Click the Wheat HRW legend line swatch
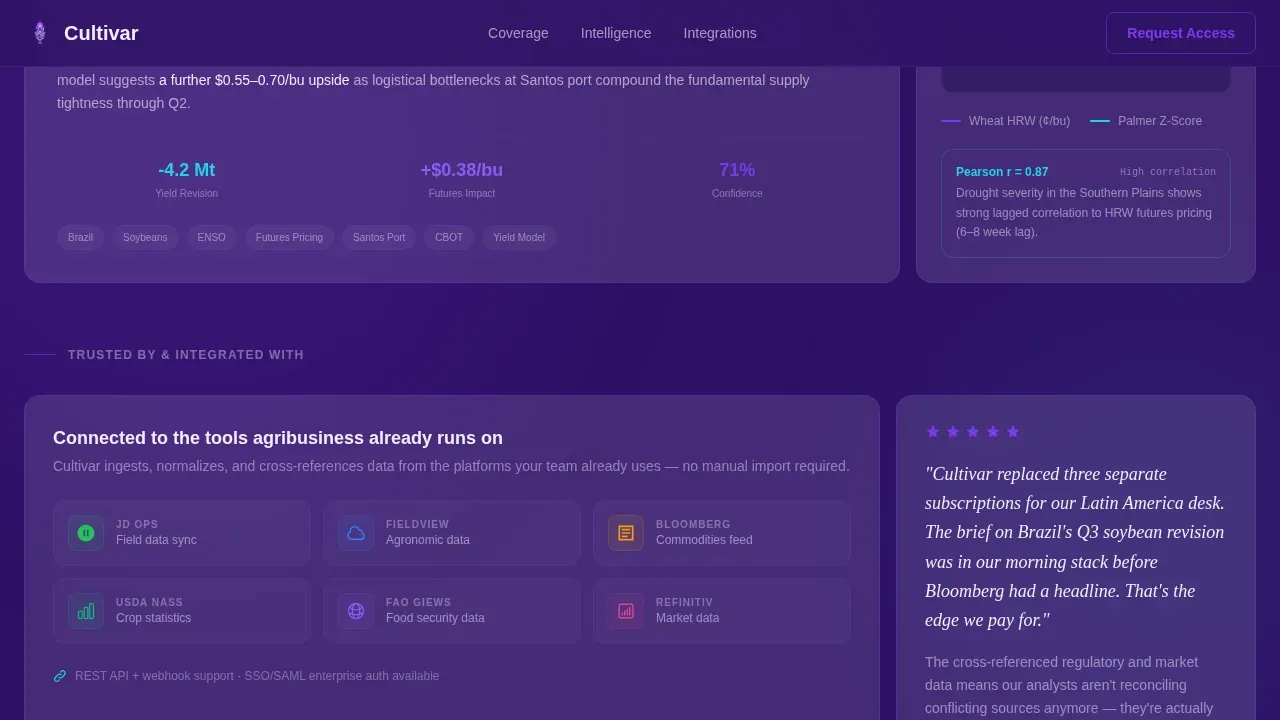 click(x=951, y=121)
